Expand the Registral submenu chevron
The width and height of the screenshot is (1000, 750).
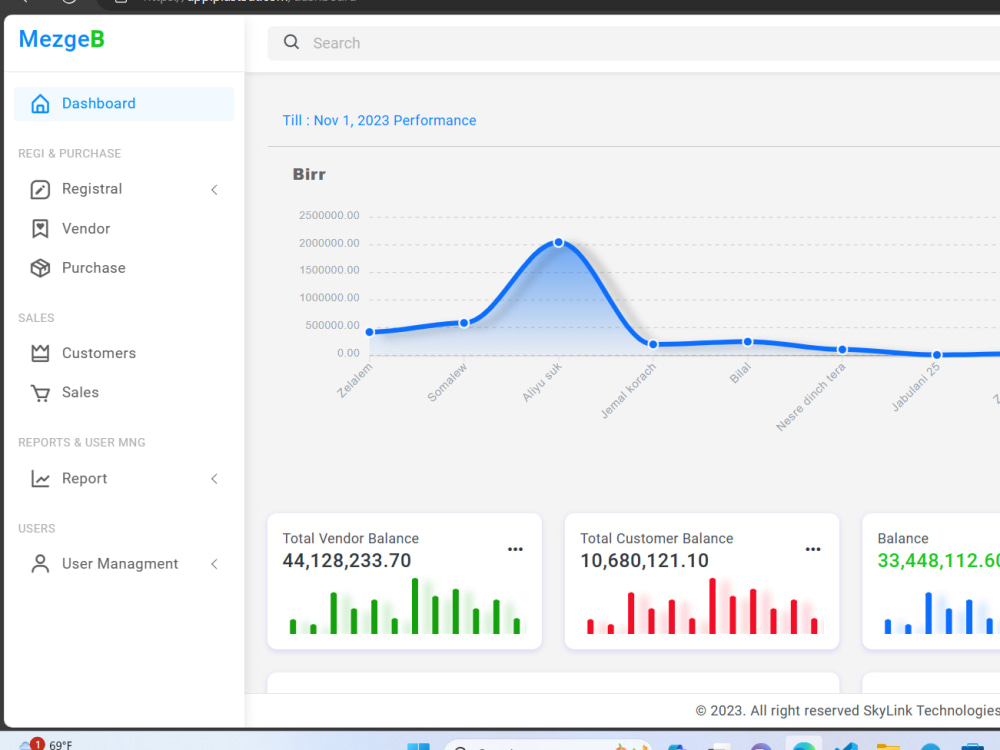pyautogui.click(x=214, y=189)
